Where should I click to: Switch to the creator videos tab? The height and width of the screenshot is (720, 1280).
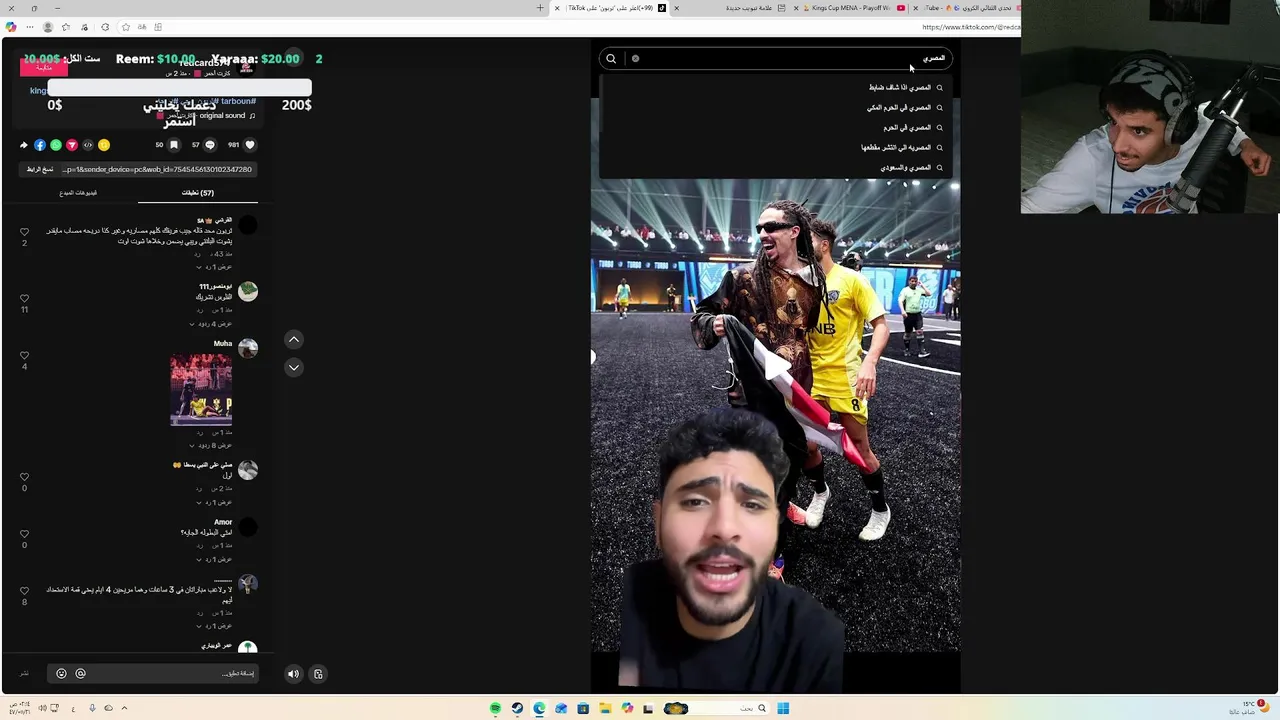pyautogui.click(x=78, y=193)
